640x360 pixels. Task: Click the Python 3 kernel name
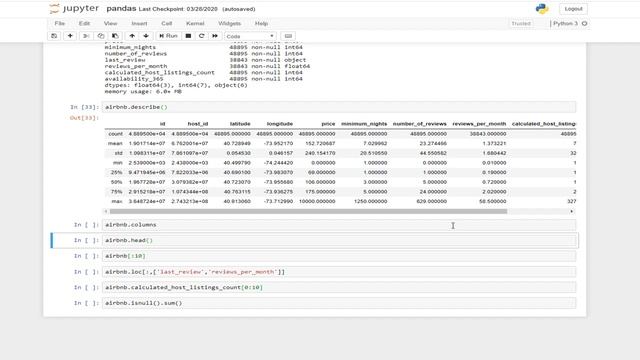coord(565,24)
